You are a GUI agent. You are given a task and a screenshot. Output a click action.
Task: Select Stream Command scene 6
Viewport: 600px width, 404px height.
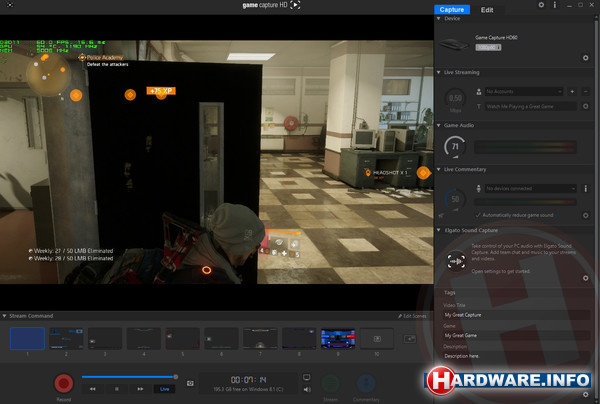pos(222,339)
